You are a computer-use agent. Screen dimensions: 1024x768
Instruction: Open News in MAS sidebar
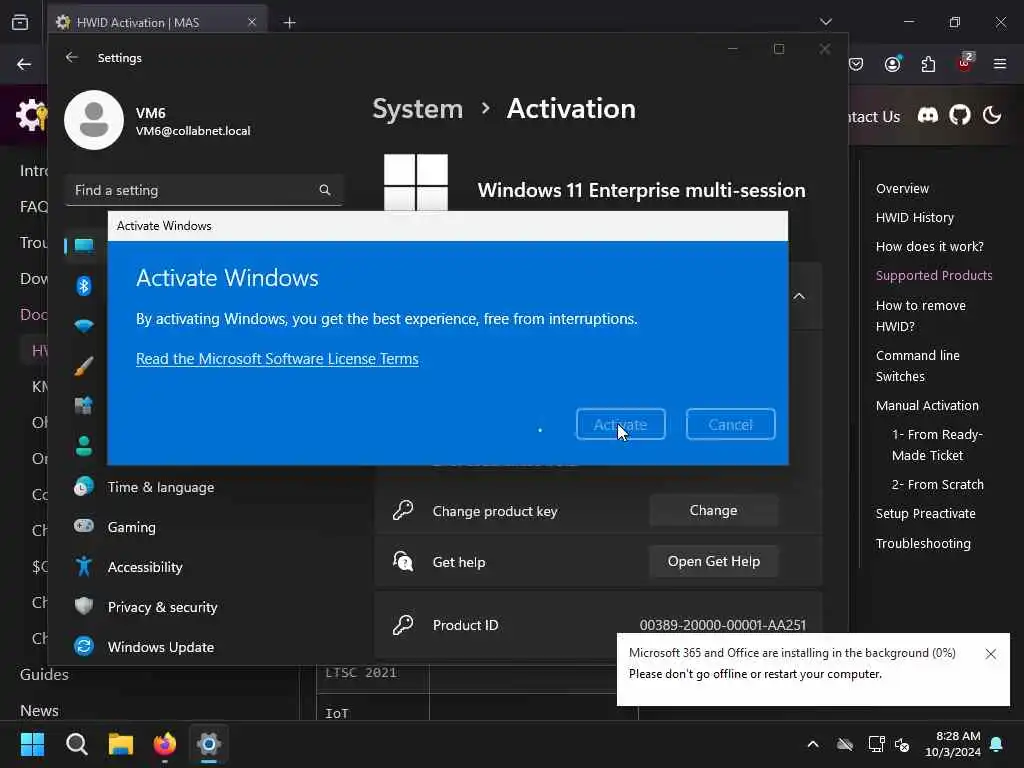(39, 711)
